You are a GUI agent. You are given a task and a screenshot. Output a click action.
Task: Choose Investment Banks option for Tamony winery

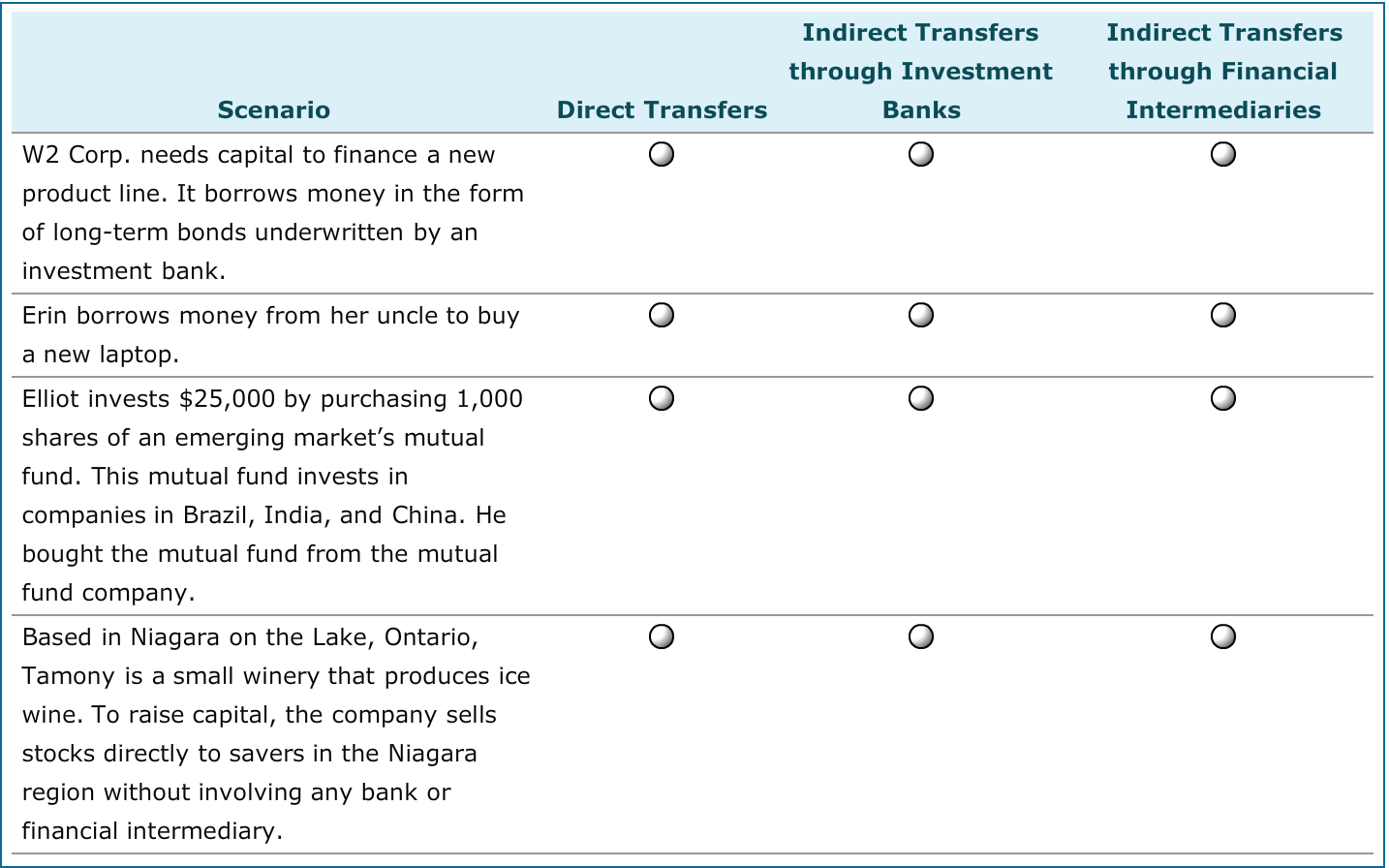921,635
